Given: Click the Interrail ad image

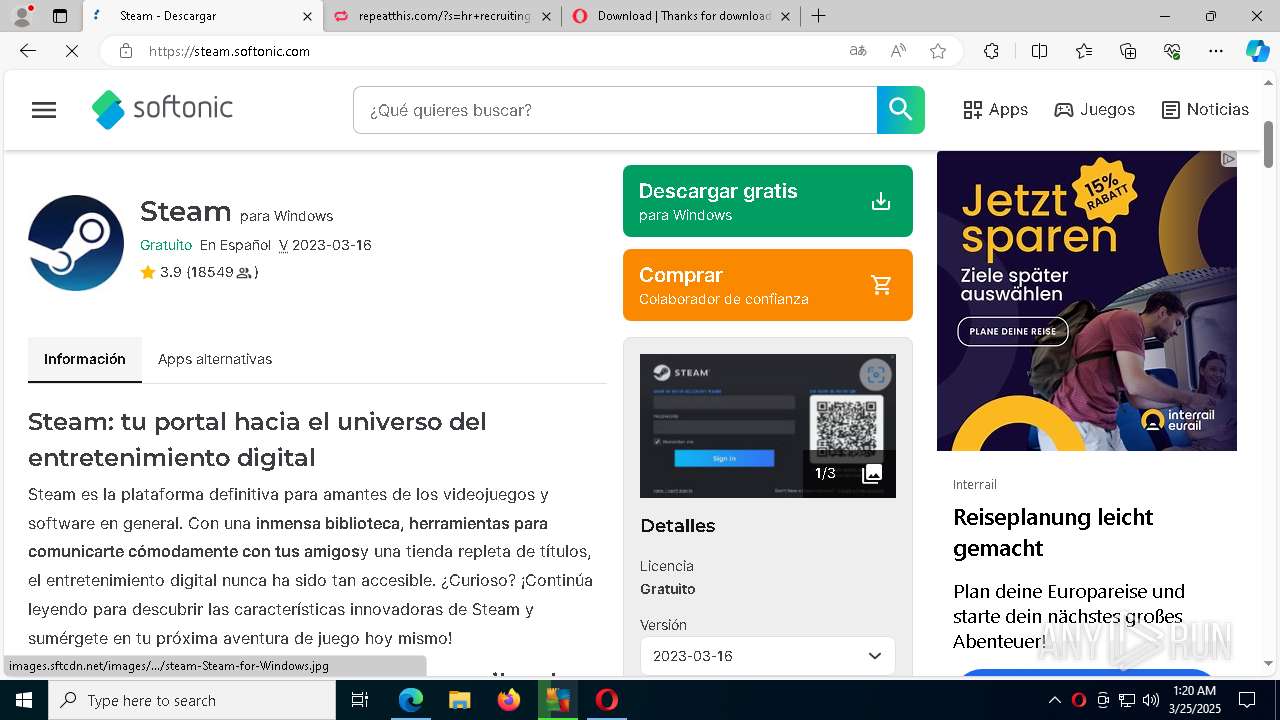Looking at the screenshot, I should (1087, 301).
